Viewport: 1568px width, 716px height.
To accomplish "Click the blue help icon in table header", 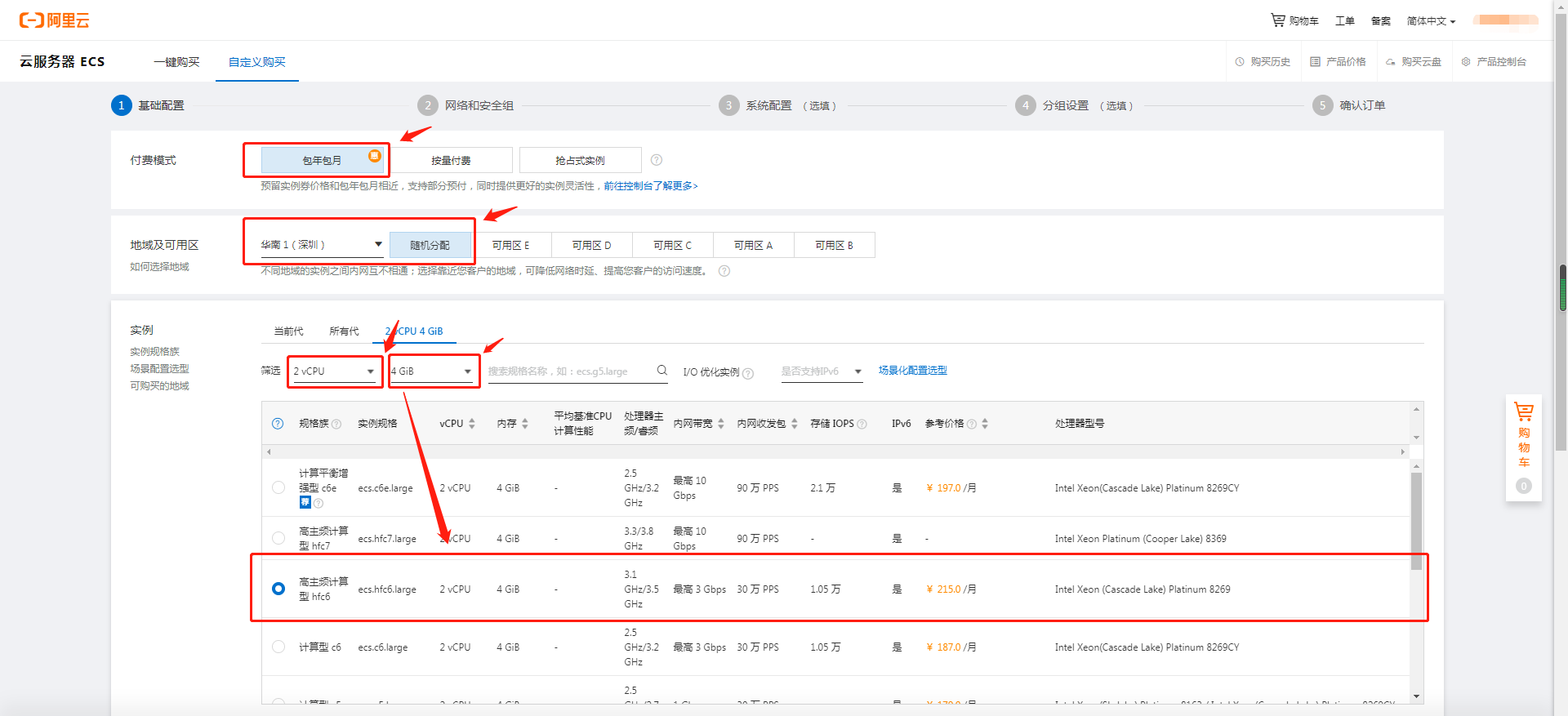I will [x=278, y=424].
